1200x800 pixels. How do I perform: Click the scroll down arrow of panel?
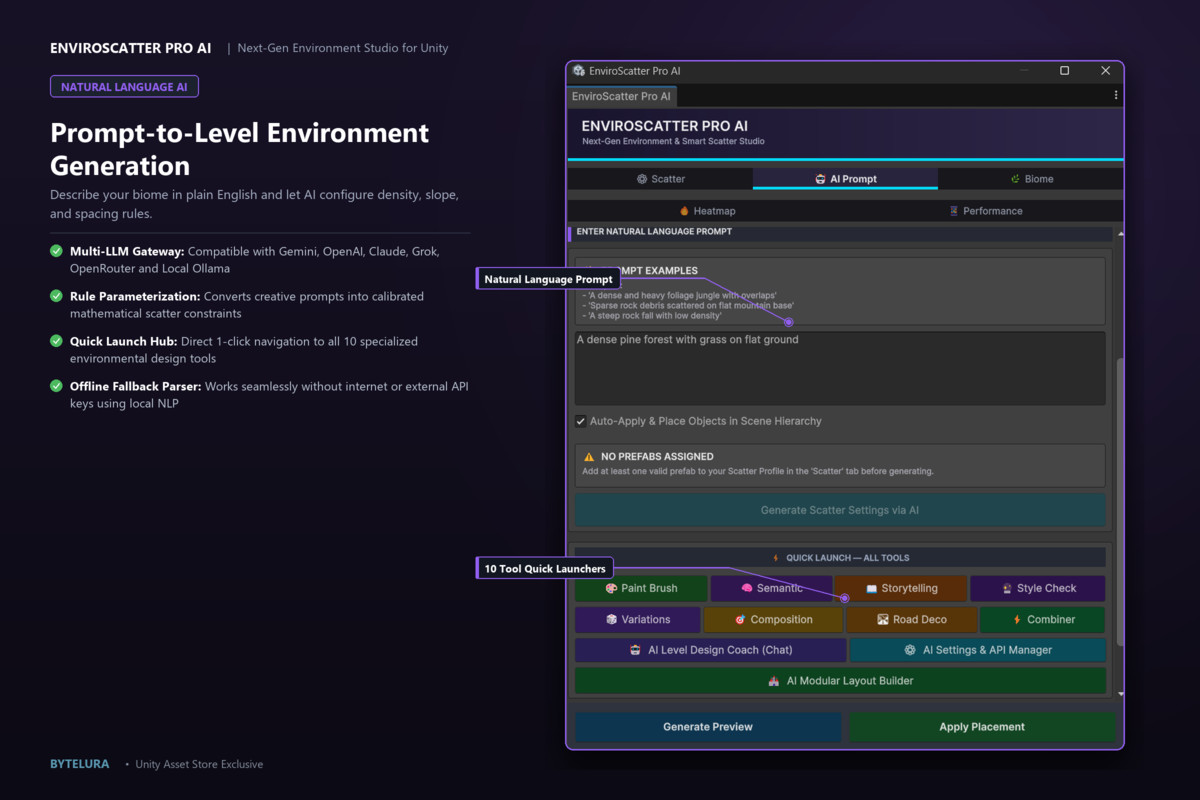pyautogui.click(x=1120, y=693)
